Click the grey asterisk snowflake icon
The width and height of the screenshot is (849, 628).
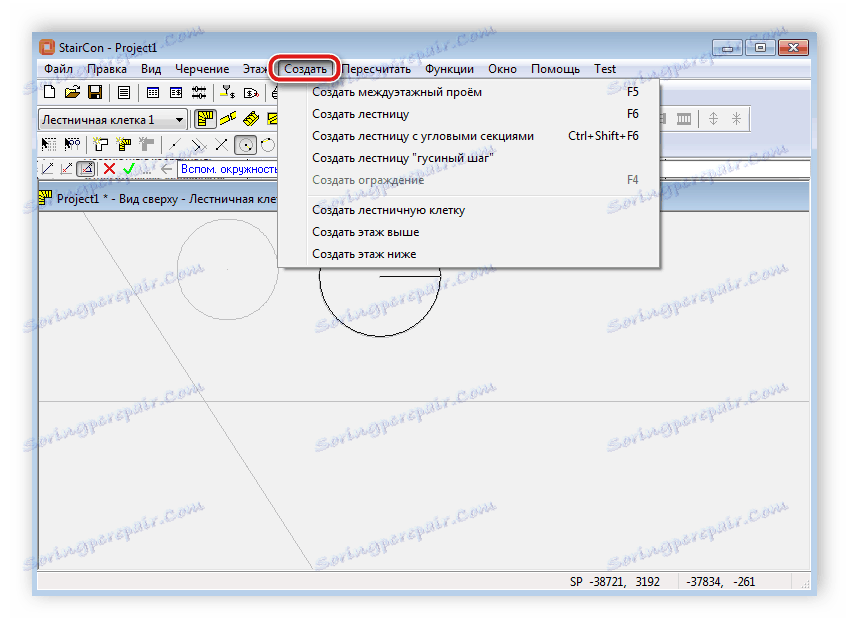tap(736, 119)
